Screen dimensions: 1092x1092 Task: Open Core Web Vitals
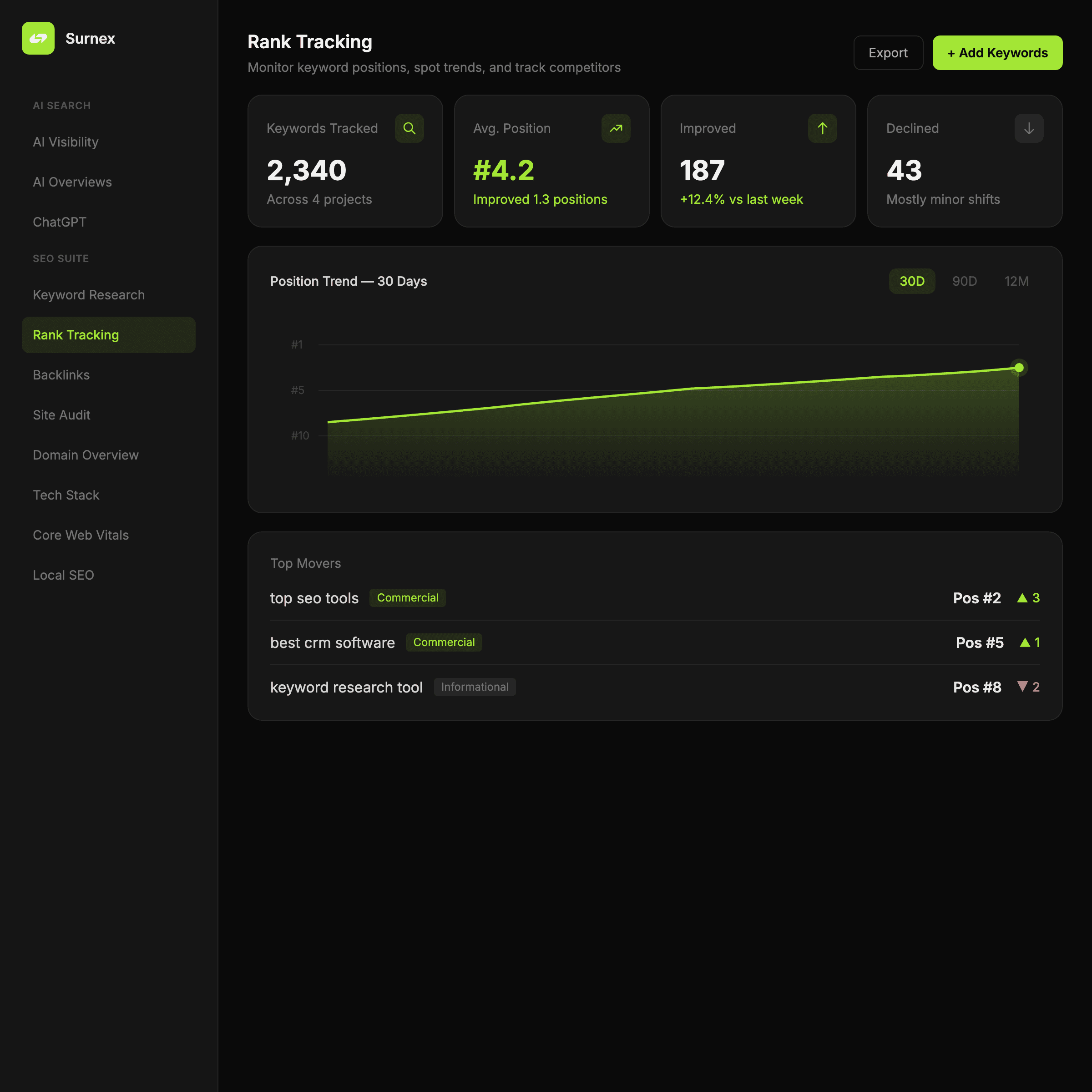[x=81, y=535]
